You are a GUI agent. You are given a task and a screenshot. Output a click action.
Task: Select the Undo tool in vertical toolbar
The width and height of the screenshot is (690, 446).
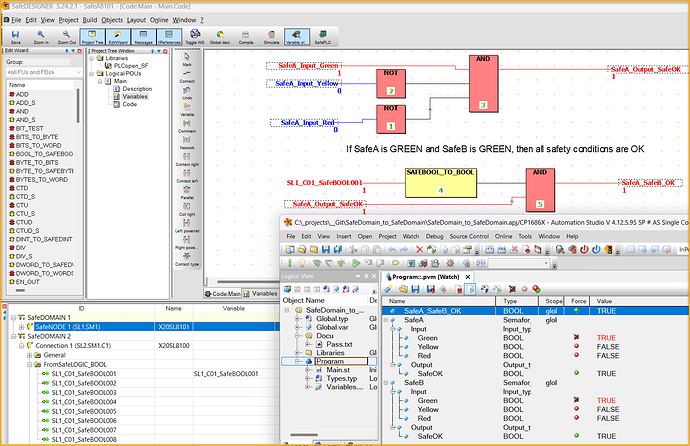click(185, 91)
